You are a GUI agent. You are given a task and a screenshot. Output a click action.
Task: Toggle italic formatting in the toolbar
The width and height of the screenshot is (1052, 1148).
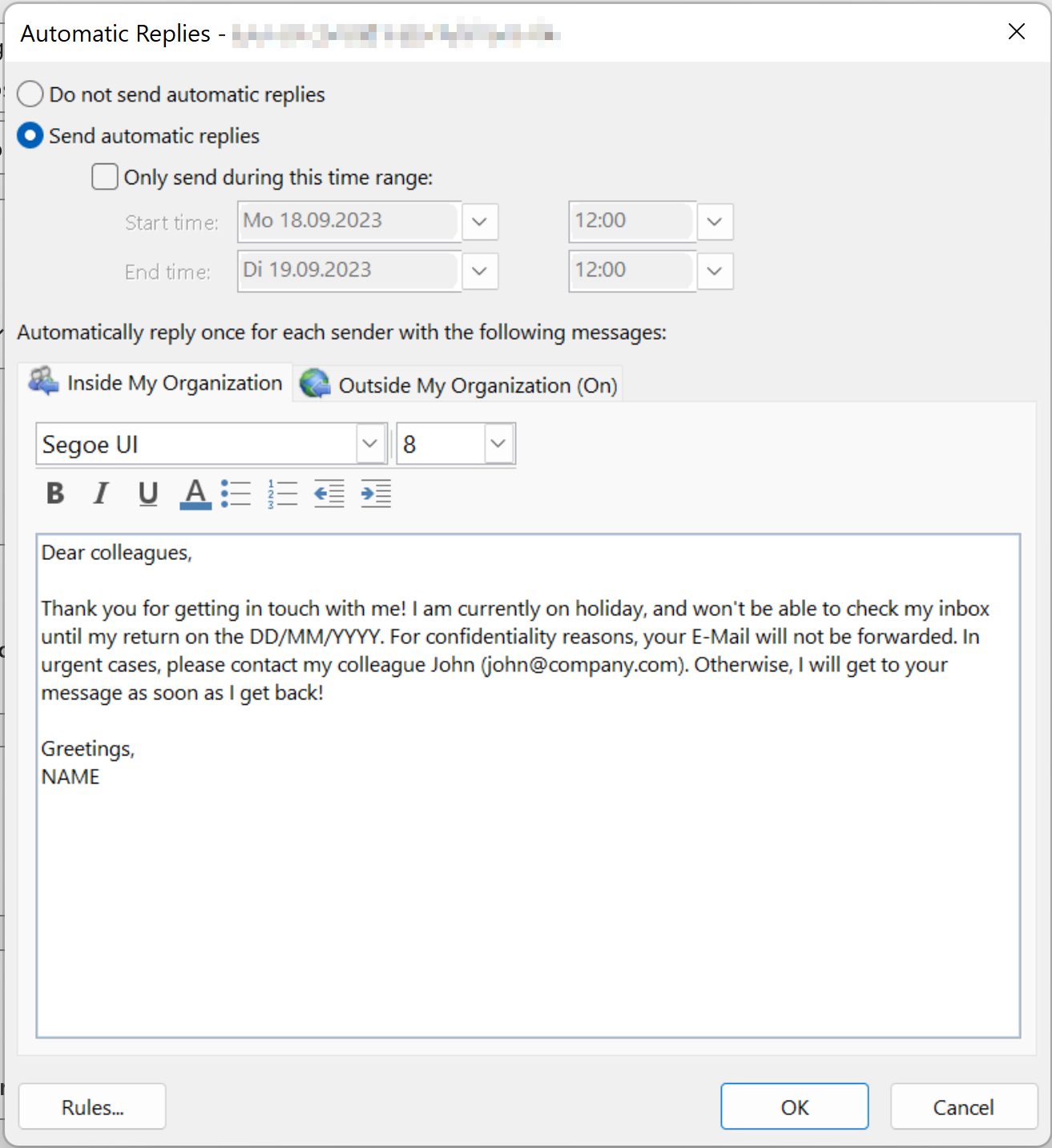click(101, 493)
